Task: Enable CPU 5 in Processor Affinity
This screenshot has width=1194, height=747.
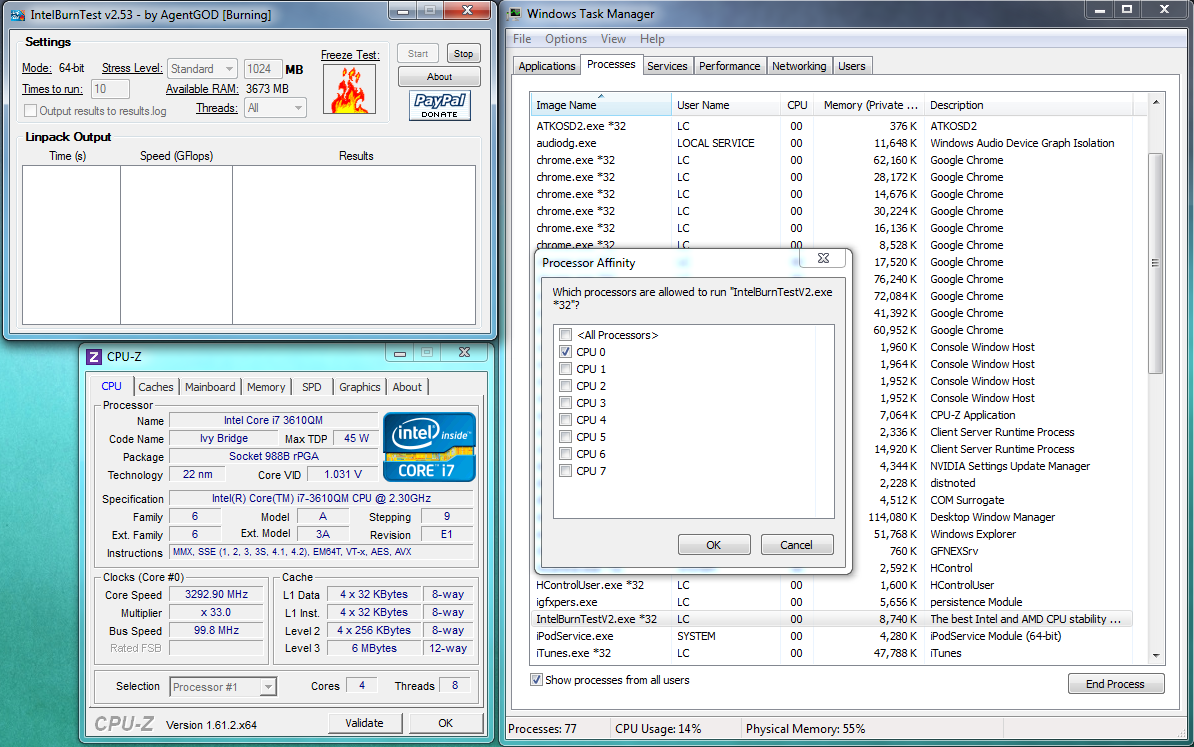Action: pos(566,437)
